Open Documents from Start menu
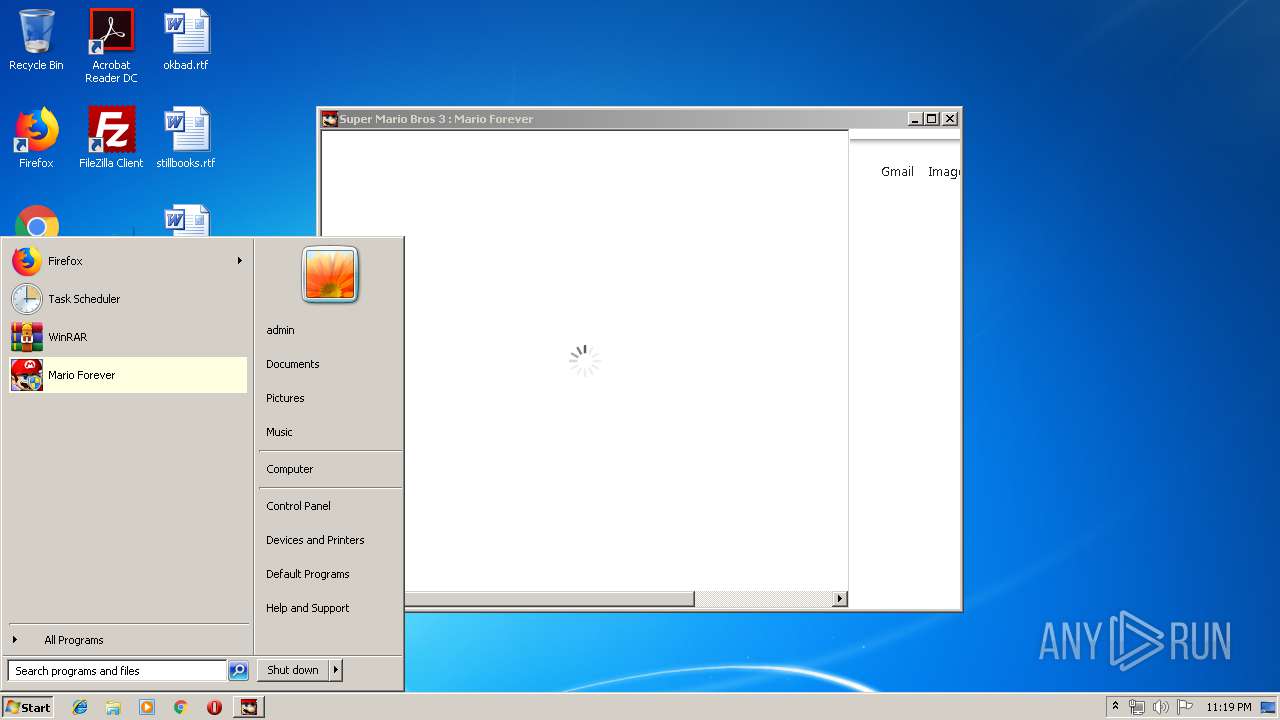The width and height of the screenshot is (1280, 720). coord(293,364)
